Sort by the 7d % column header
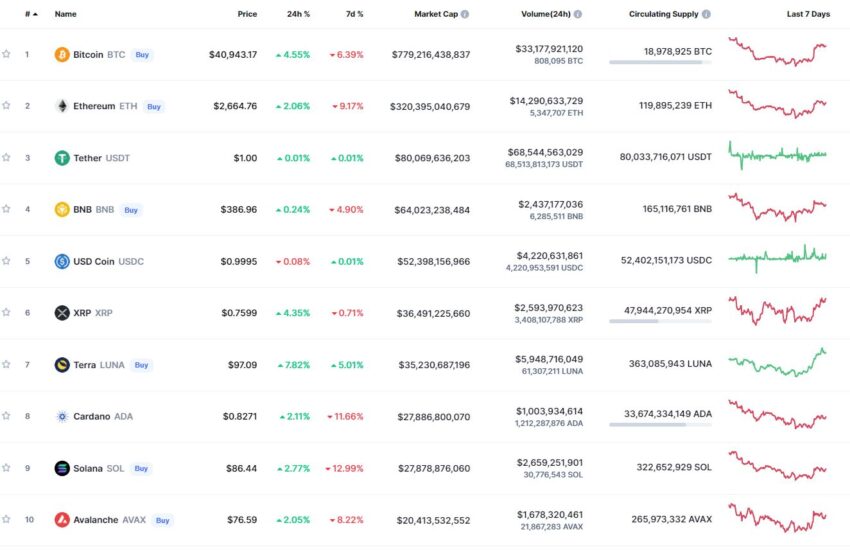850x550 pixels. tap(352, 15)
